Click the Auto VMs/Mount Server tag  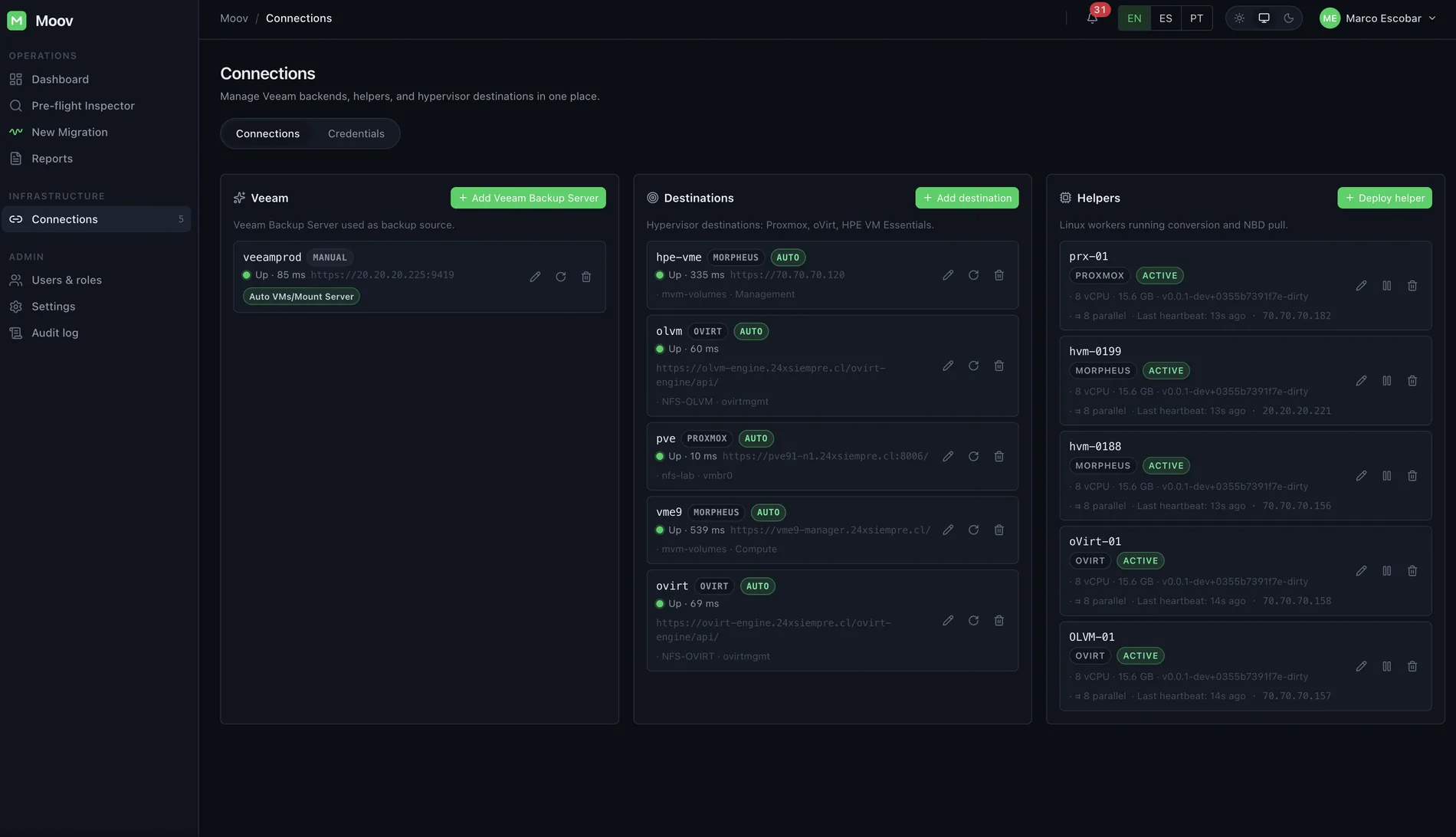point(301,297)
